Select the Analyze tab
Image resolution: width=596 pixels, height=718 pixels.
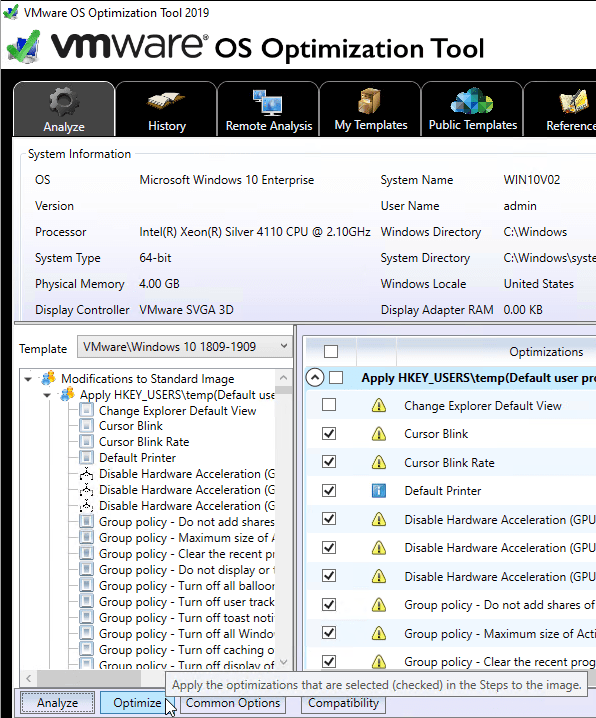[x=64, y=109]
